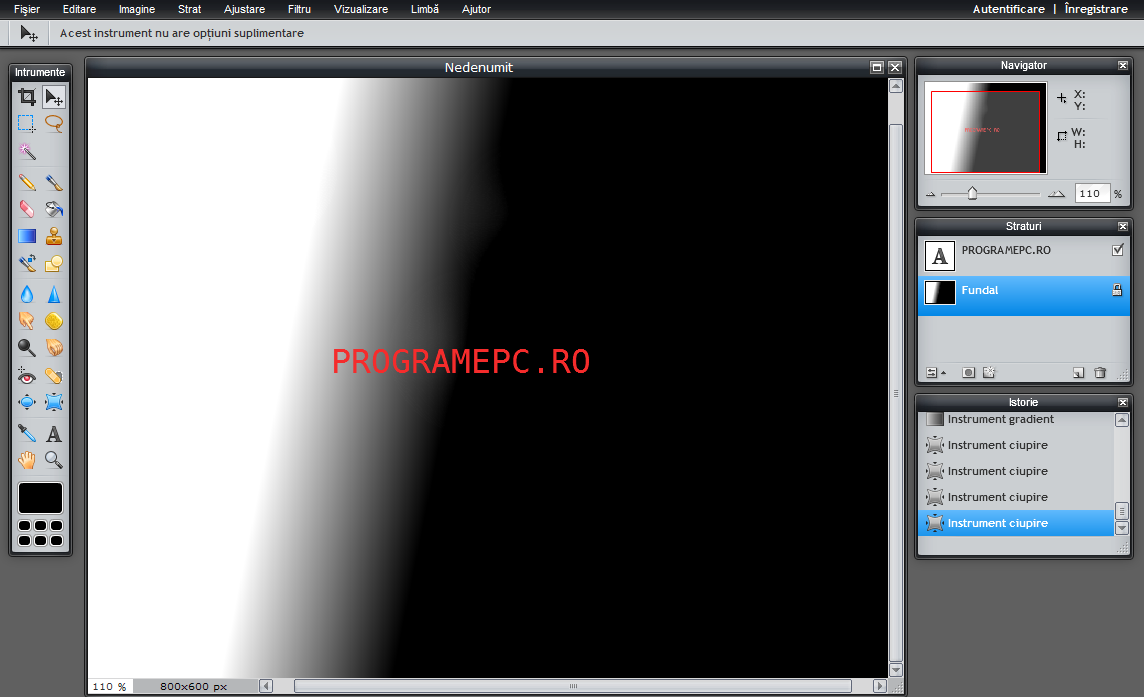Add a layer mask in Straturi
This screenshot has height=697, width=1144.
(968, 372)
